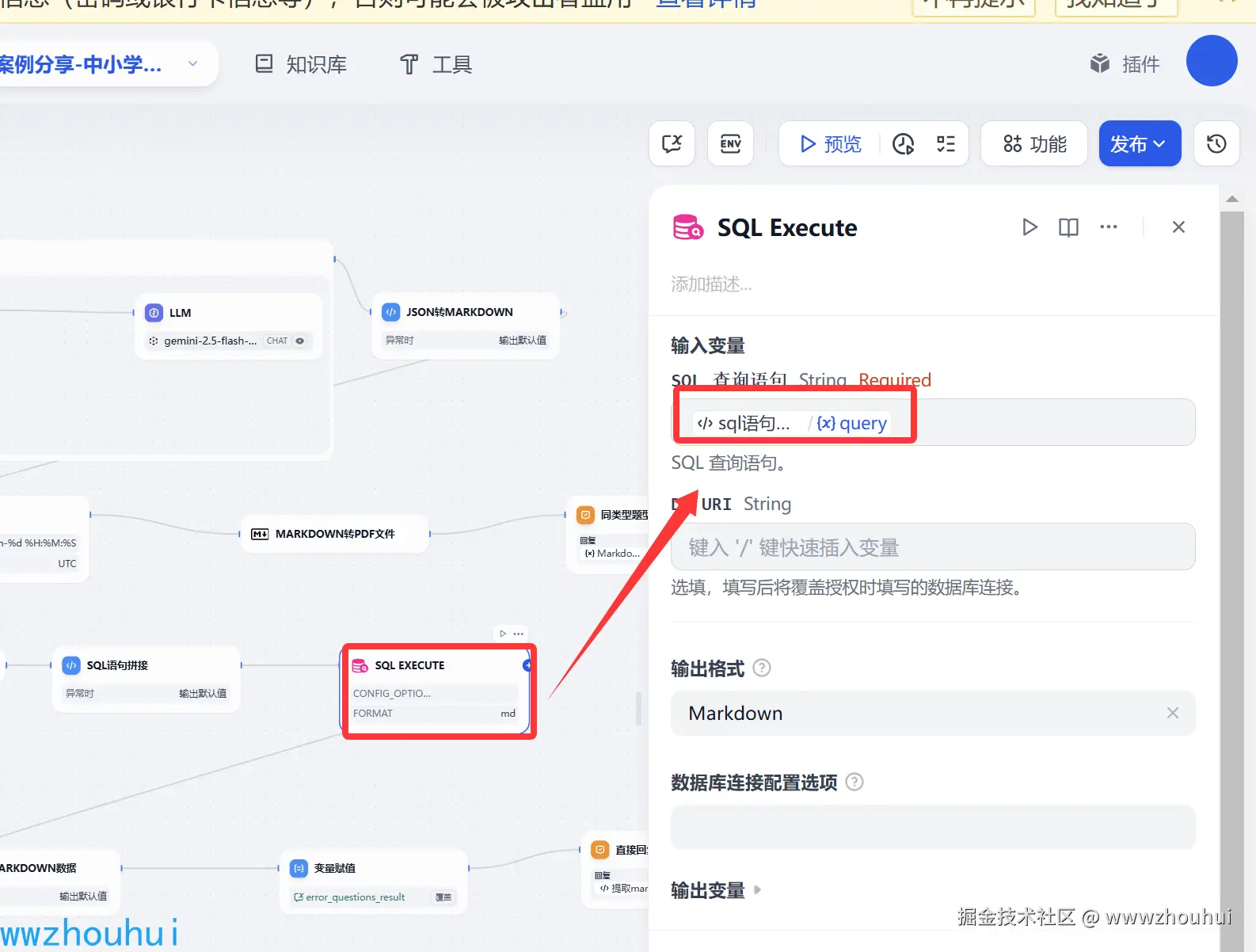The width and height of the screenshot is (1256, 952).
Task: Open the ENV environment variables panel
Action: (x=730, y=143)
